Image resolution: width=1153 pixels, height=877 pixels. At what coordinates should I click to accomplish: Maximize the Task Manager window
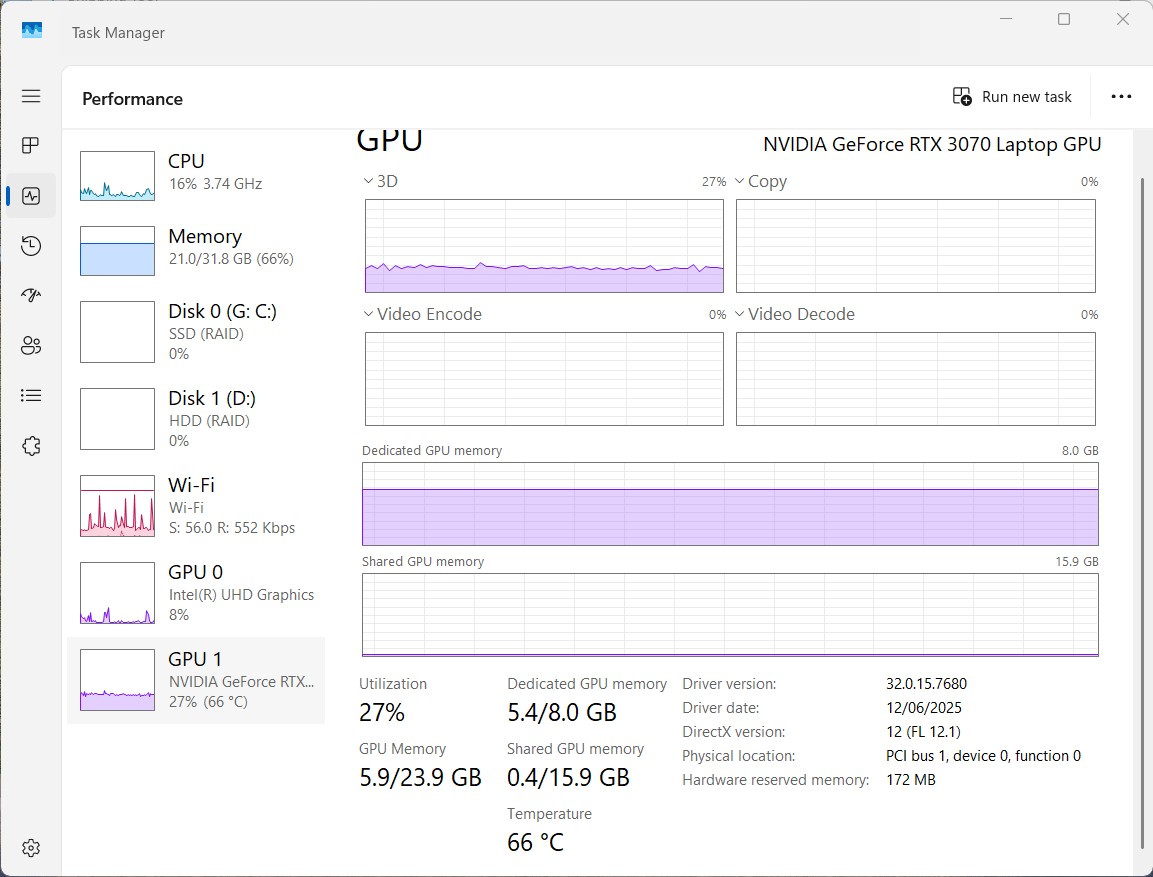(1063, 19)
